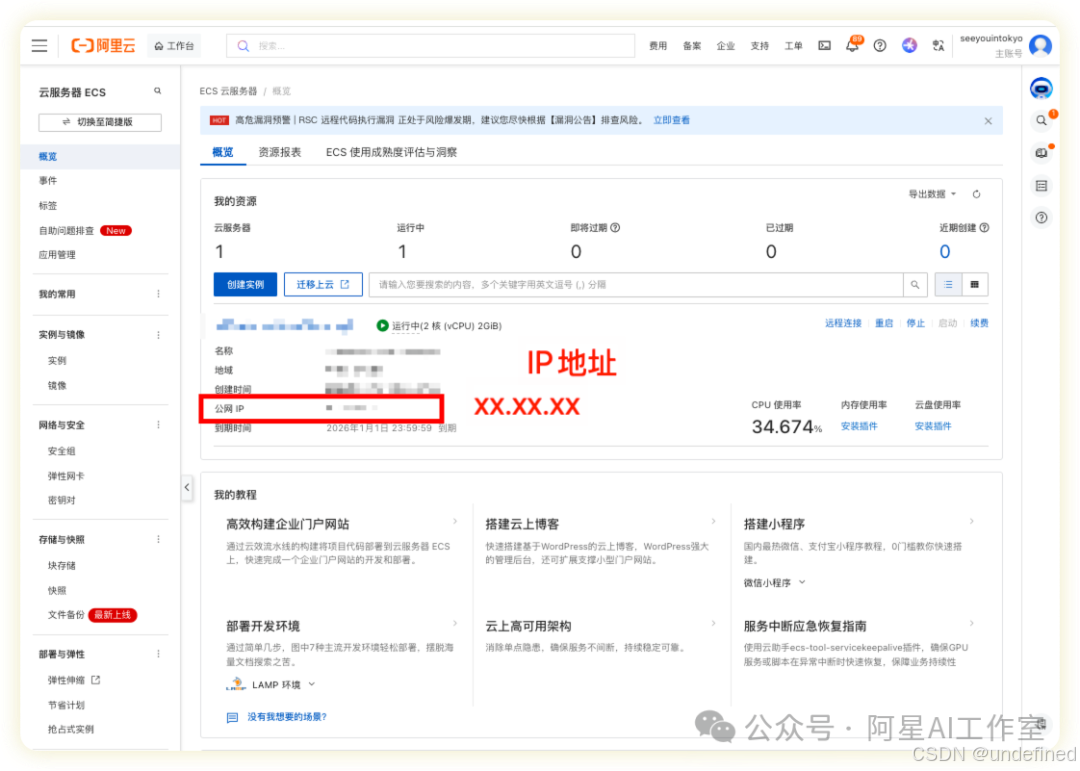This screenshot has width=1080, height=771.
Task: Open the 企业 menu
Action: pos(725,46)
